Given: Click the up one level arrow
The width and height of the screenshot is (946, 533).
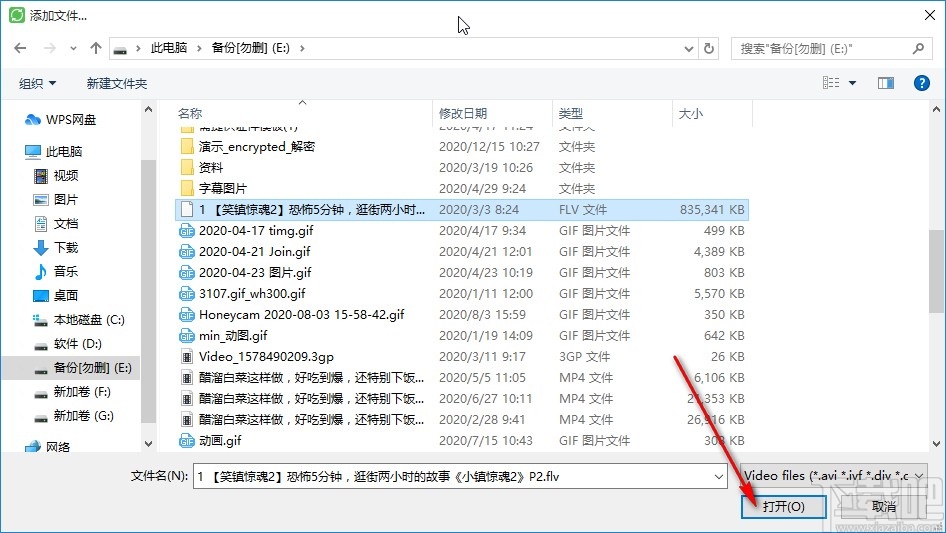Looking at the screenshot, I should click(x=95, y=48).
